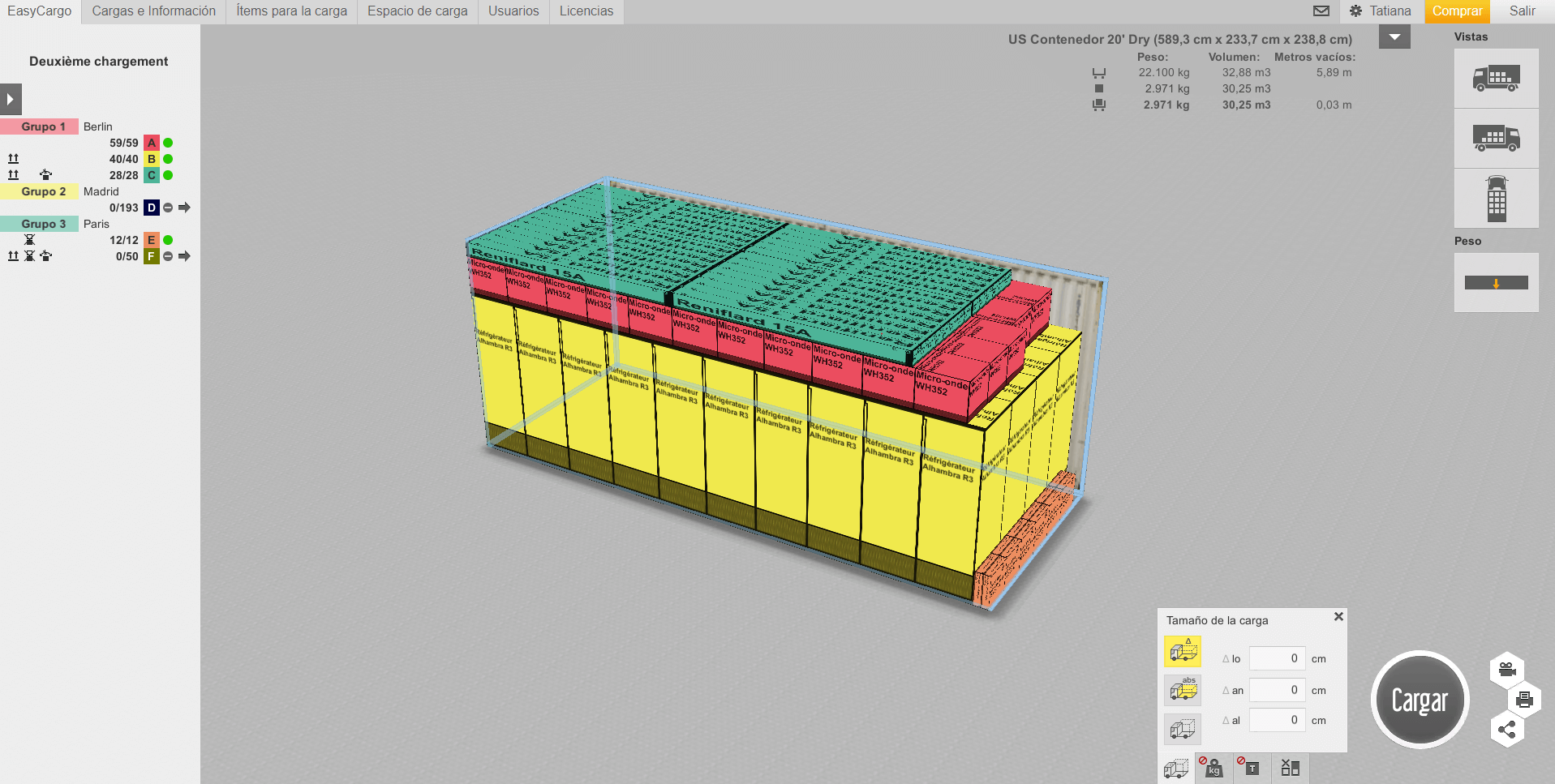1555x784 pixels.
Task: Toggle the green status dot for item A
Action: coord(168,143)
